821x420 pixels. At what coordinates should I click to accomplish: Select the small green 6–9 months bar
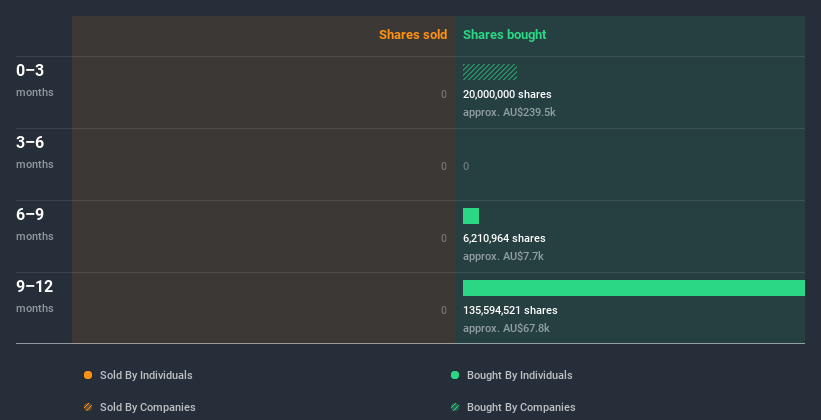471,216
